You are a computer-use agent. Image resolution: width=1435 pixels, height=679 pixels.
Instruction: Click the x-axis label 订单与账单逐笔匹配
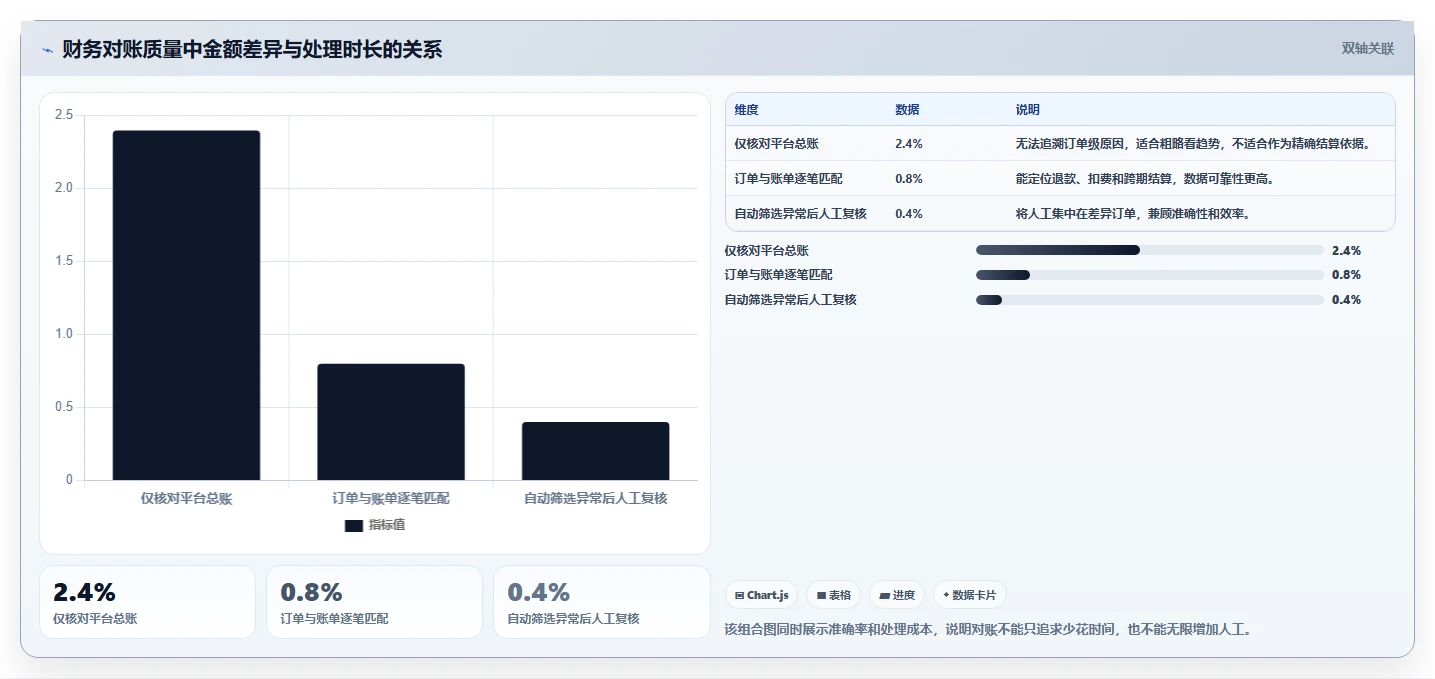click(391, 498)
